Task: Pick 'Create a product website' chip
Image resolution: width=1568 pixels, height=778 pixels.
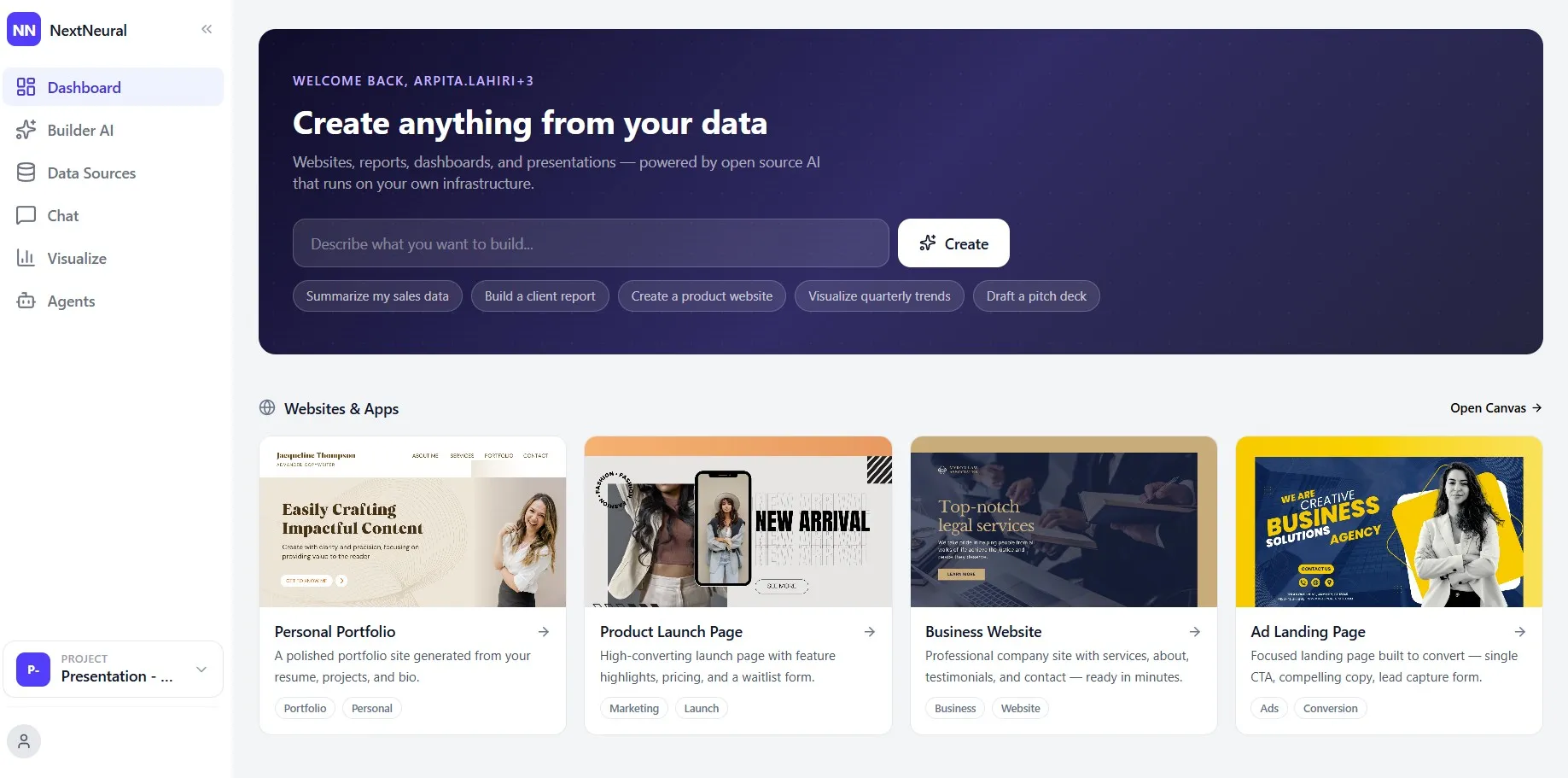Action: (702, 296)
